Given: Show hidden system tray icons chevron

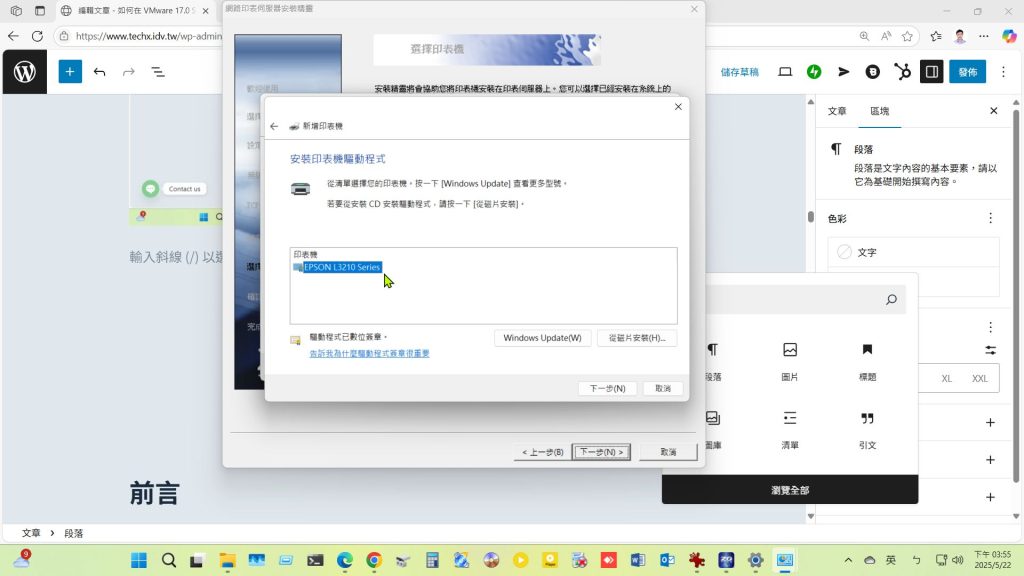Looking at the screenshot, I should point(849,560).
